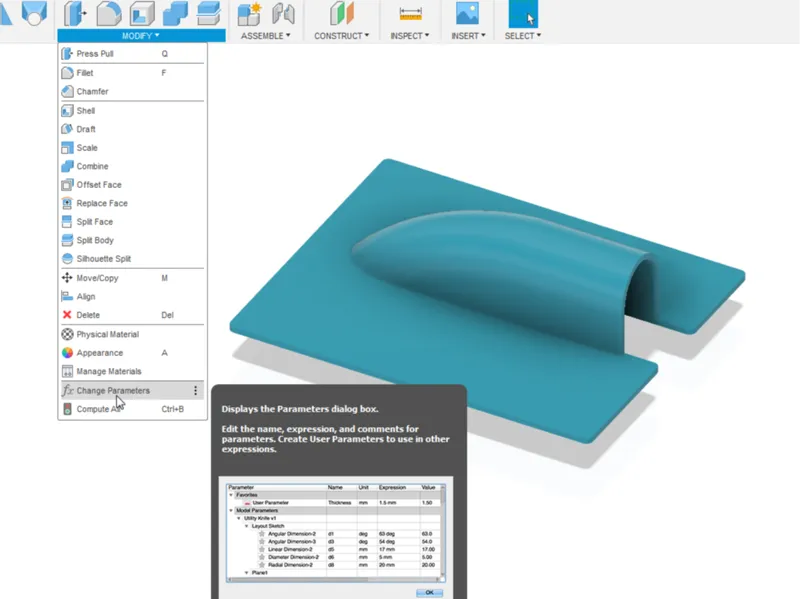Click the Measure ruler icon

pyautogui.click(x=410, y=13)
